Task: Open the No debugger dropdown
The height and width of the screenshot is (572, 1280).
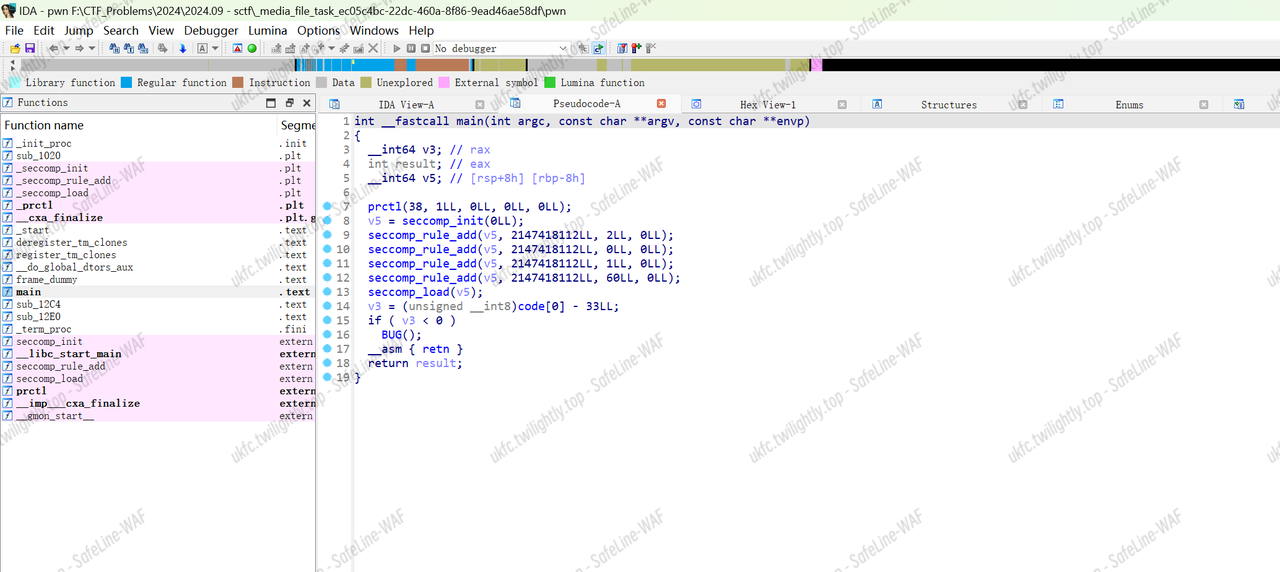Action: (562, 48)
